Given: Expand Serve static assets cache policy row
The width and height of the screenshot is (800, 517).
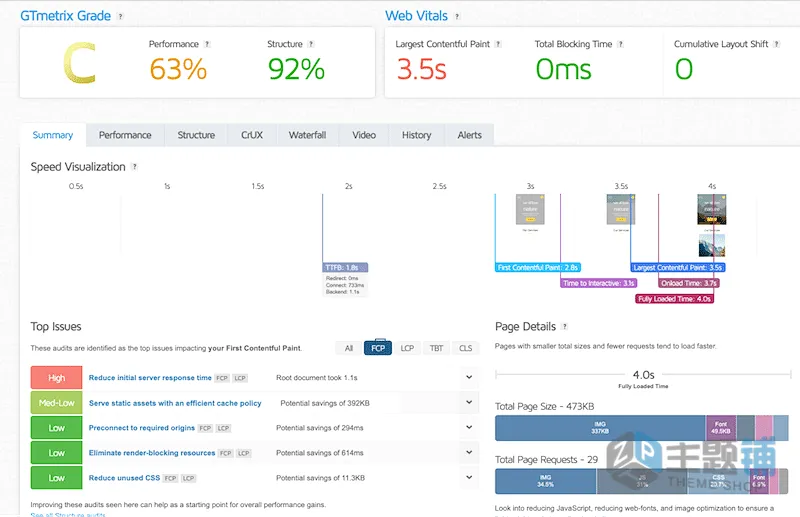Looking at the screenshot, I should (x=469, y=402).
